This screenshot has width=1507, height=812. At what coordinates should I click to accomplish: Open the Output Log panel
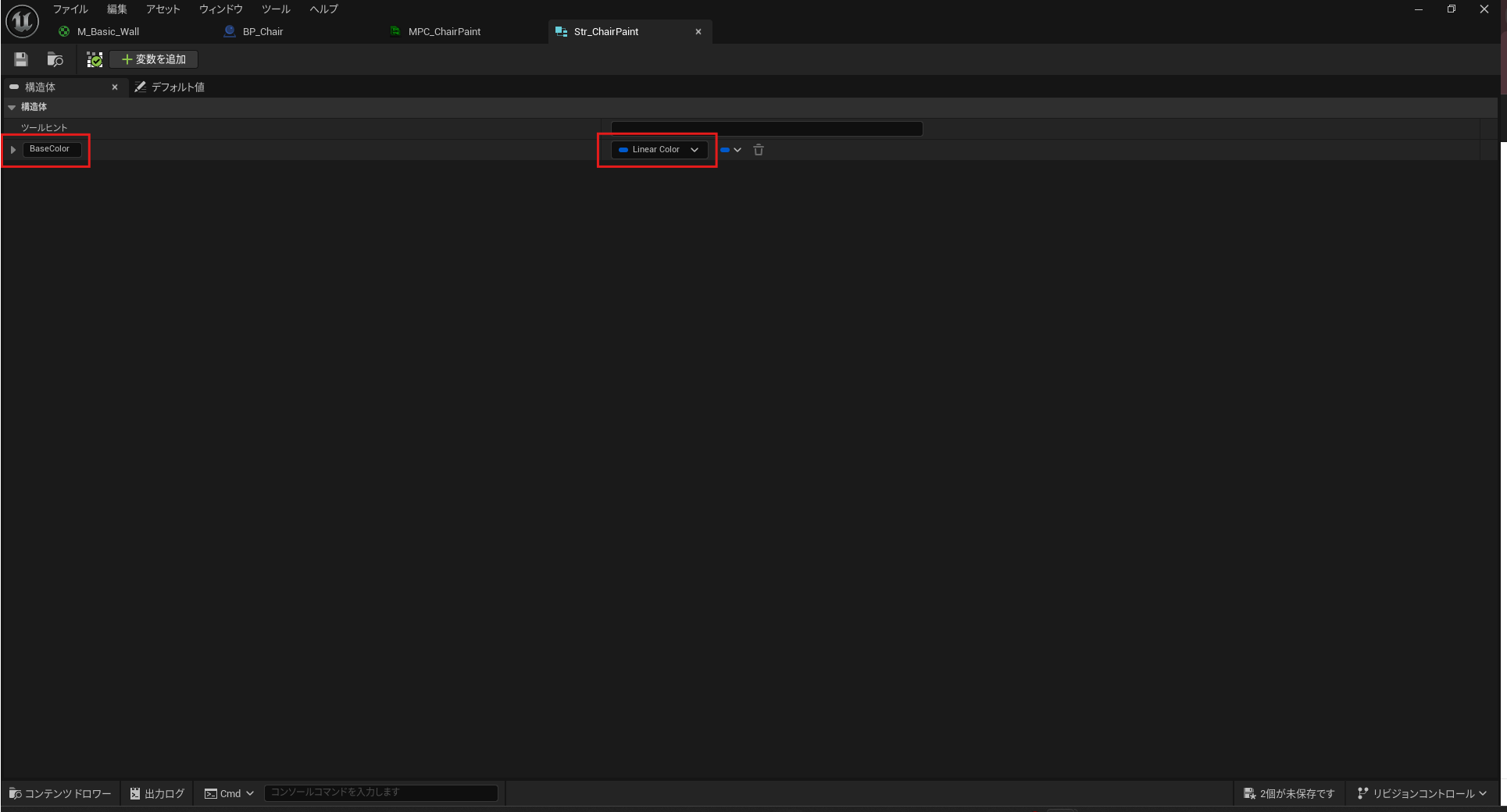click(x=157, y=793)
